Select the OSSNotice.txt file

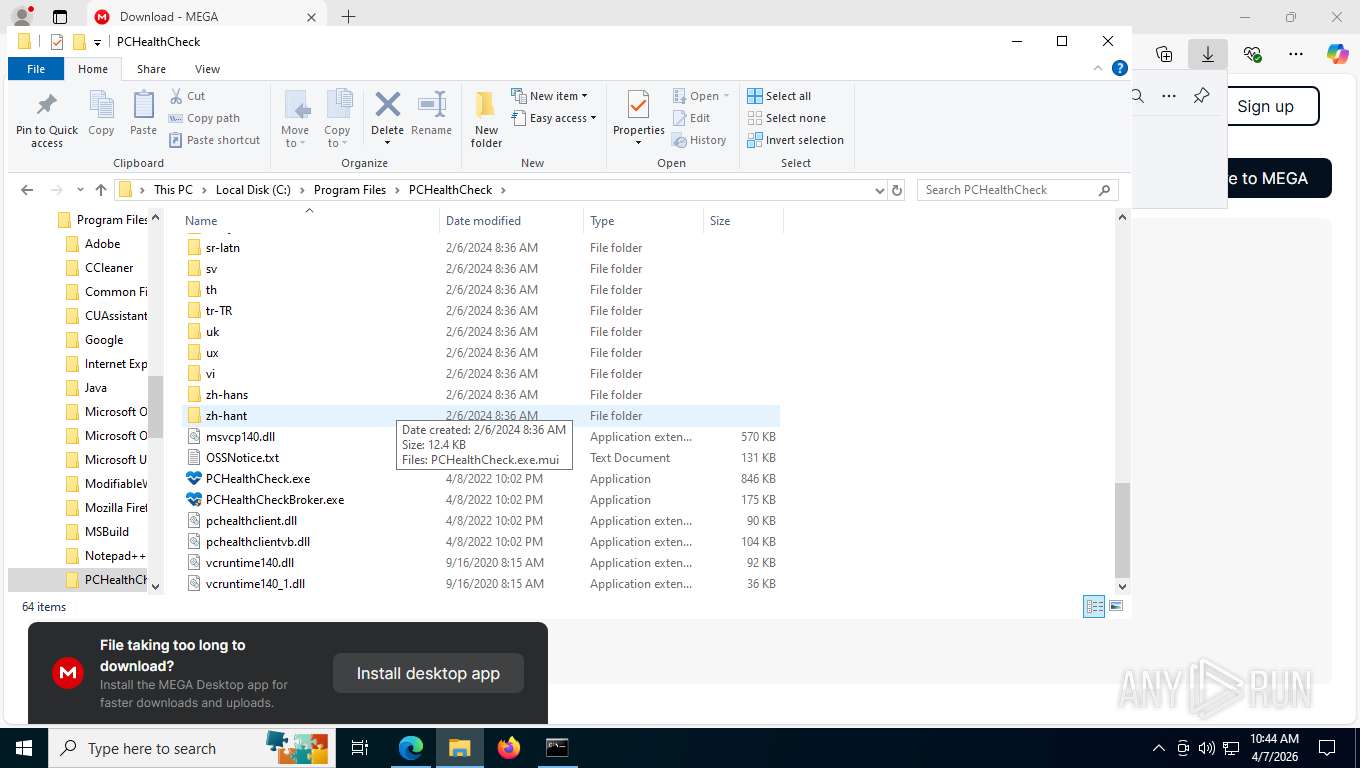tap(242, 458)
